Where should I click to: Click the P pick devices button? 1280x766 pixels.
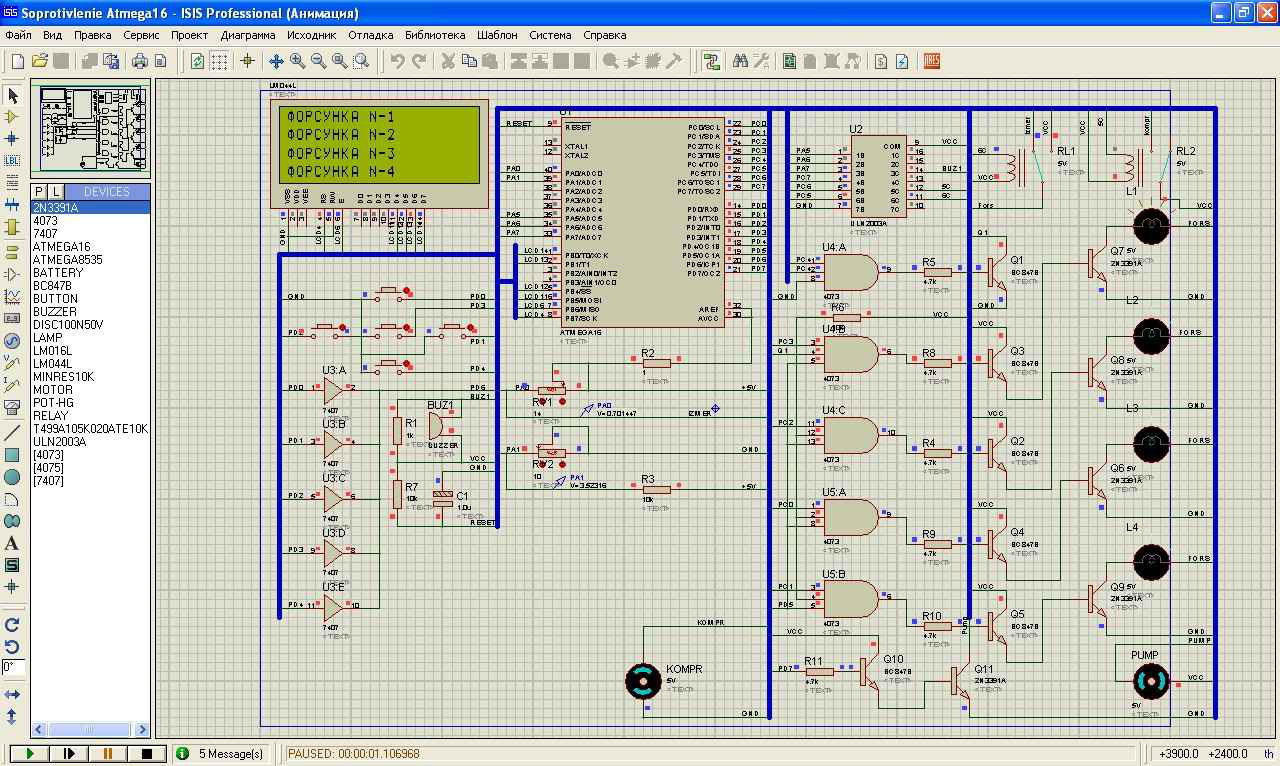[x=39, y=191]
